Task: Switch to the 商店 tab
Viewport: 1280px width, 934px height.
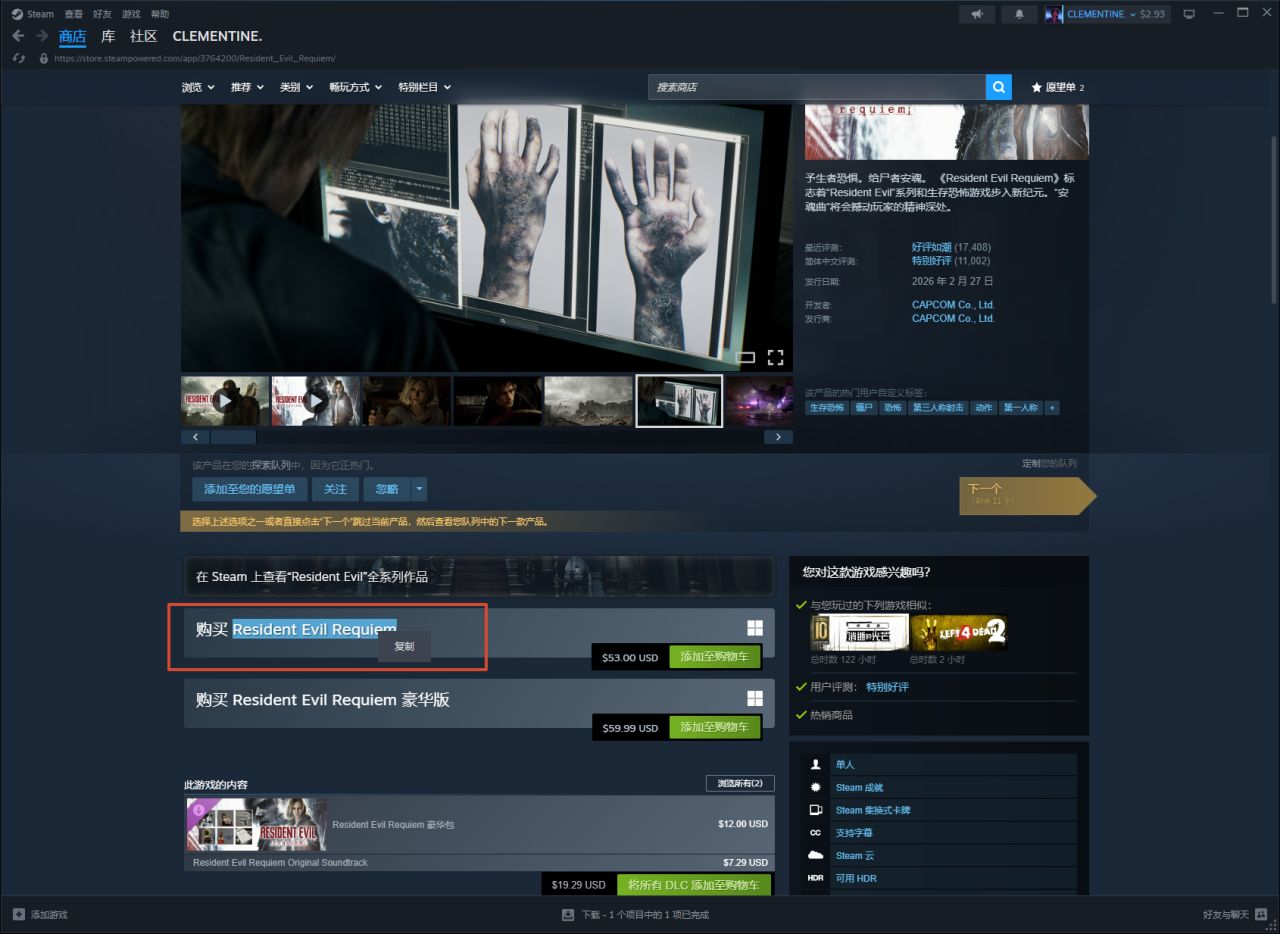Action: coord(73,36)
